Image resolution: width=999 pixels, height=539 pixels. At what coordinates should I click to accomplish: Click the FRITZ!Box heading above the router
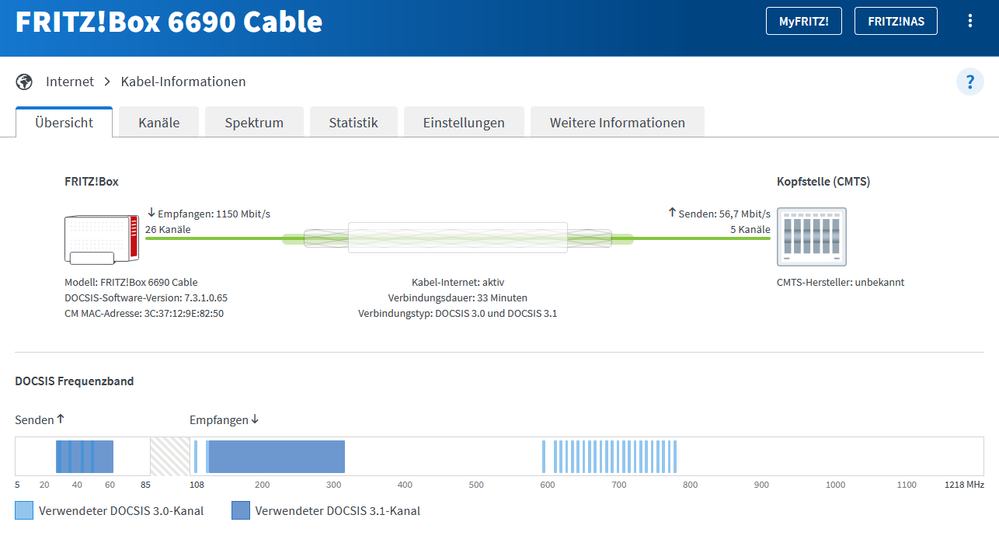coord(91,182)
